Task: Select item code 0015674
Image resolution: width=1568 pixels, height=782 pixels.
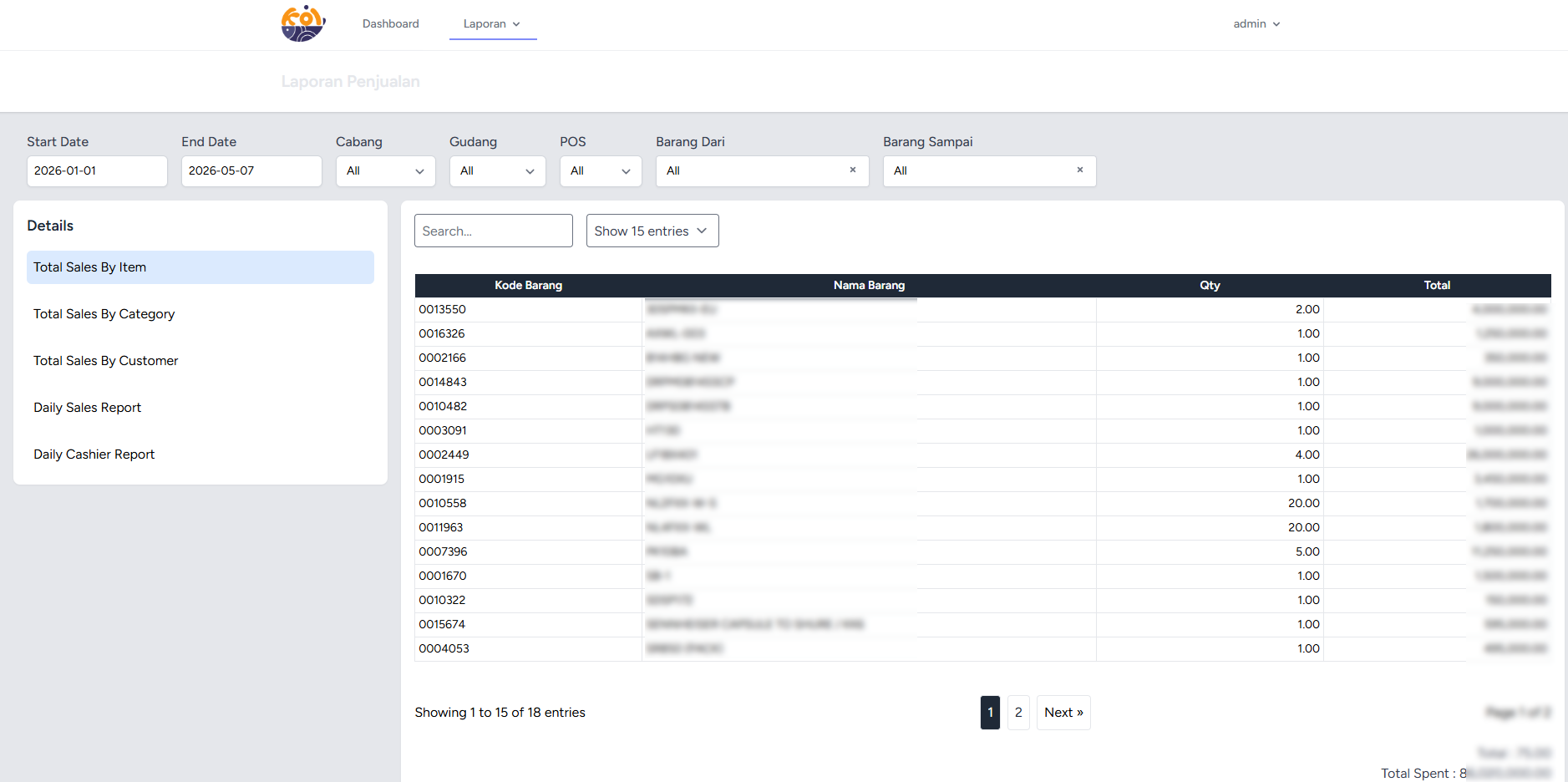Action: tap(442, 624)
